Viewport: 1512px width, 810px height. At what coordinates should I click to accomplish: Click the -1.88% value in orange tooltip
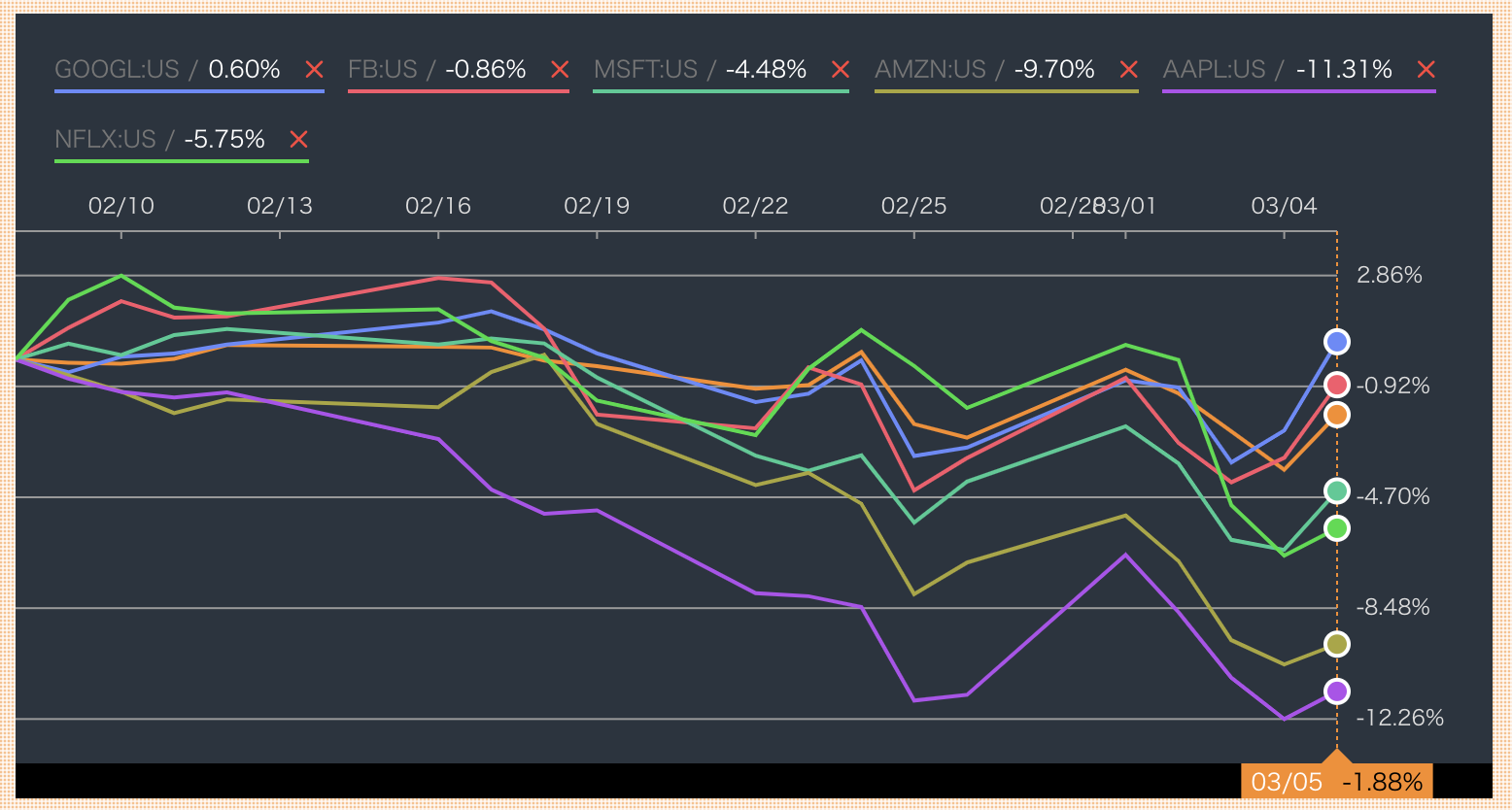click(x=1383, y=782)
